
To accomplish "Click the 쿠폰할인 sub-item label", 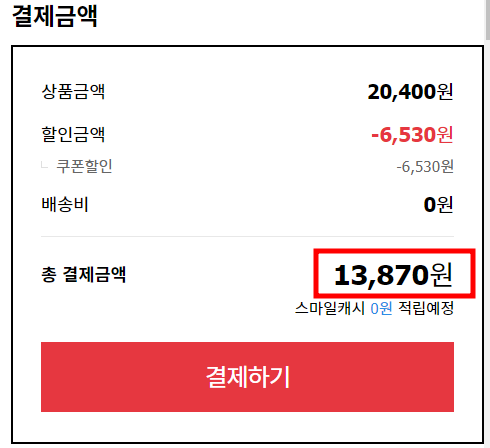I will tap(84, 166).
